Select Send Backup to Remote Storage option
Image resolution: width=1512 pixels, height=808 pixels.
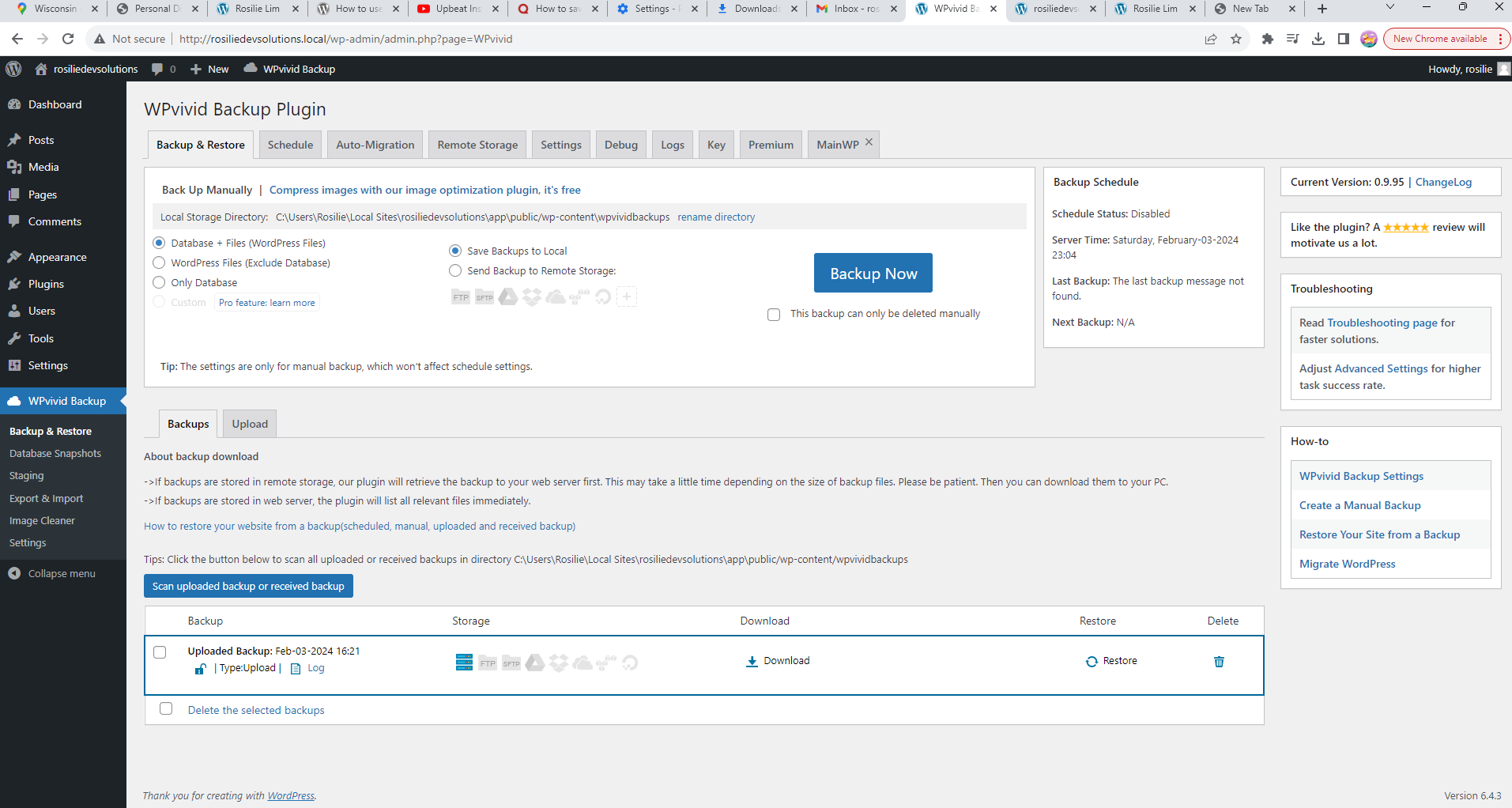[x=455, y=270]
